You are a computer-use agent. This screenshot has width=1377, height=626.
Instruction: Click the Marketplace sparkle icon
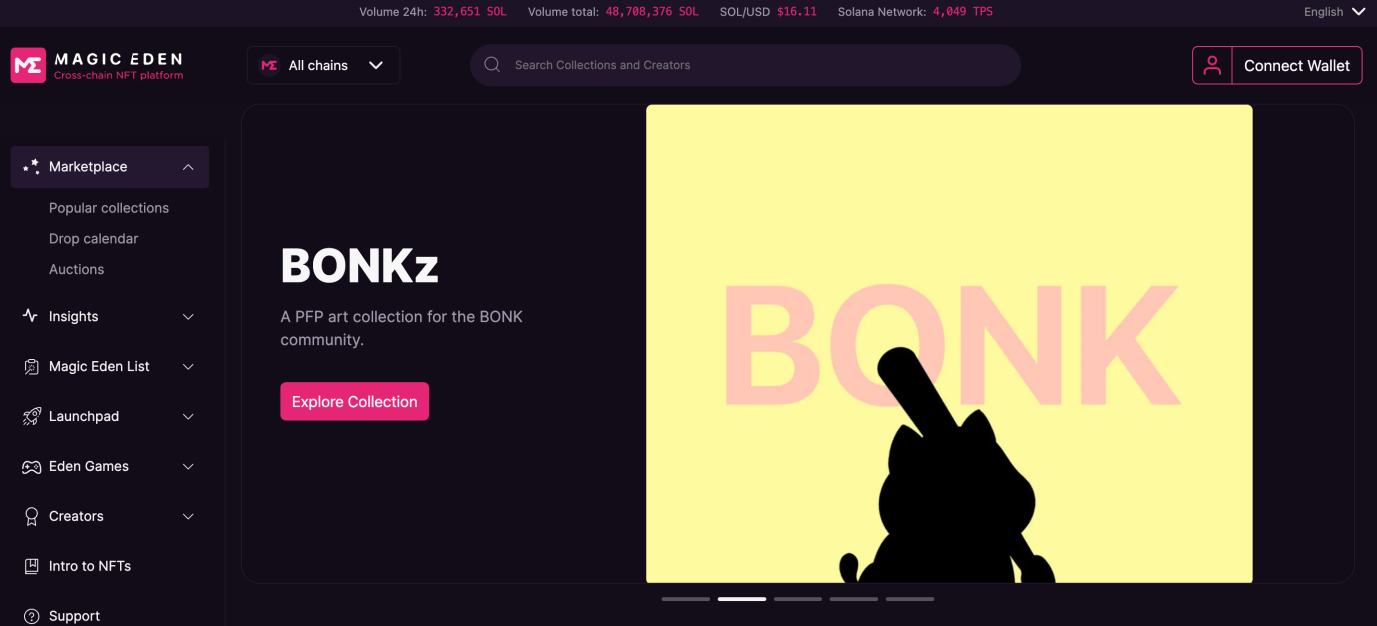point(31,167)
